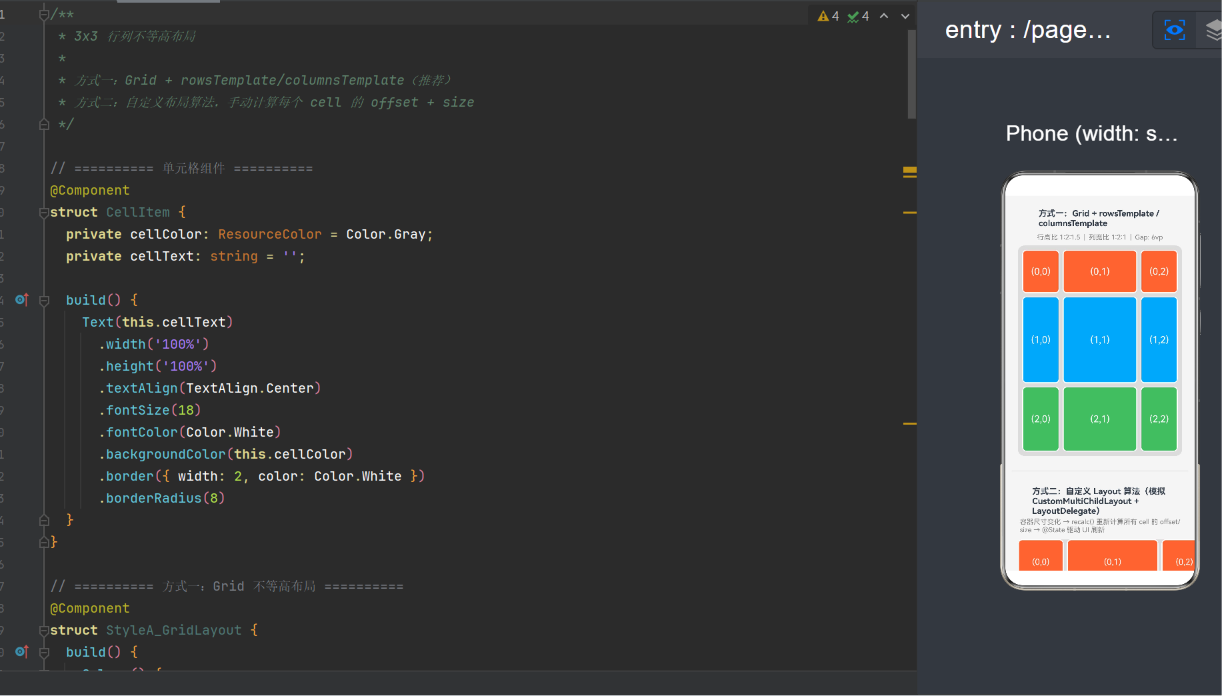Click ".border" call with width 2
1222x696 pixels.
126,476
